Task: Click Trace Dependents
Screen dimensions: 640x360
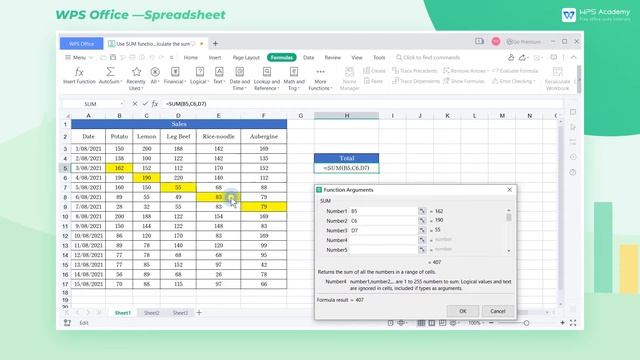Action: 416,81
